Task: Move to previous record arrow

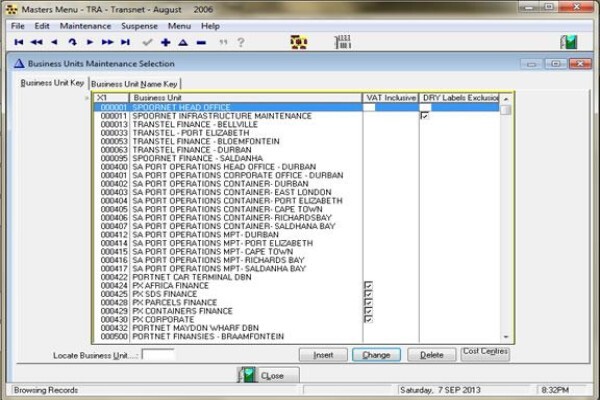Action: pos(54,42)
